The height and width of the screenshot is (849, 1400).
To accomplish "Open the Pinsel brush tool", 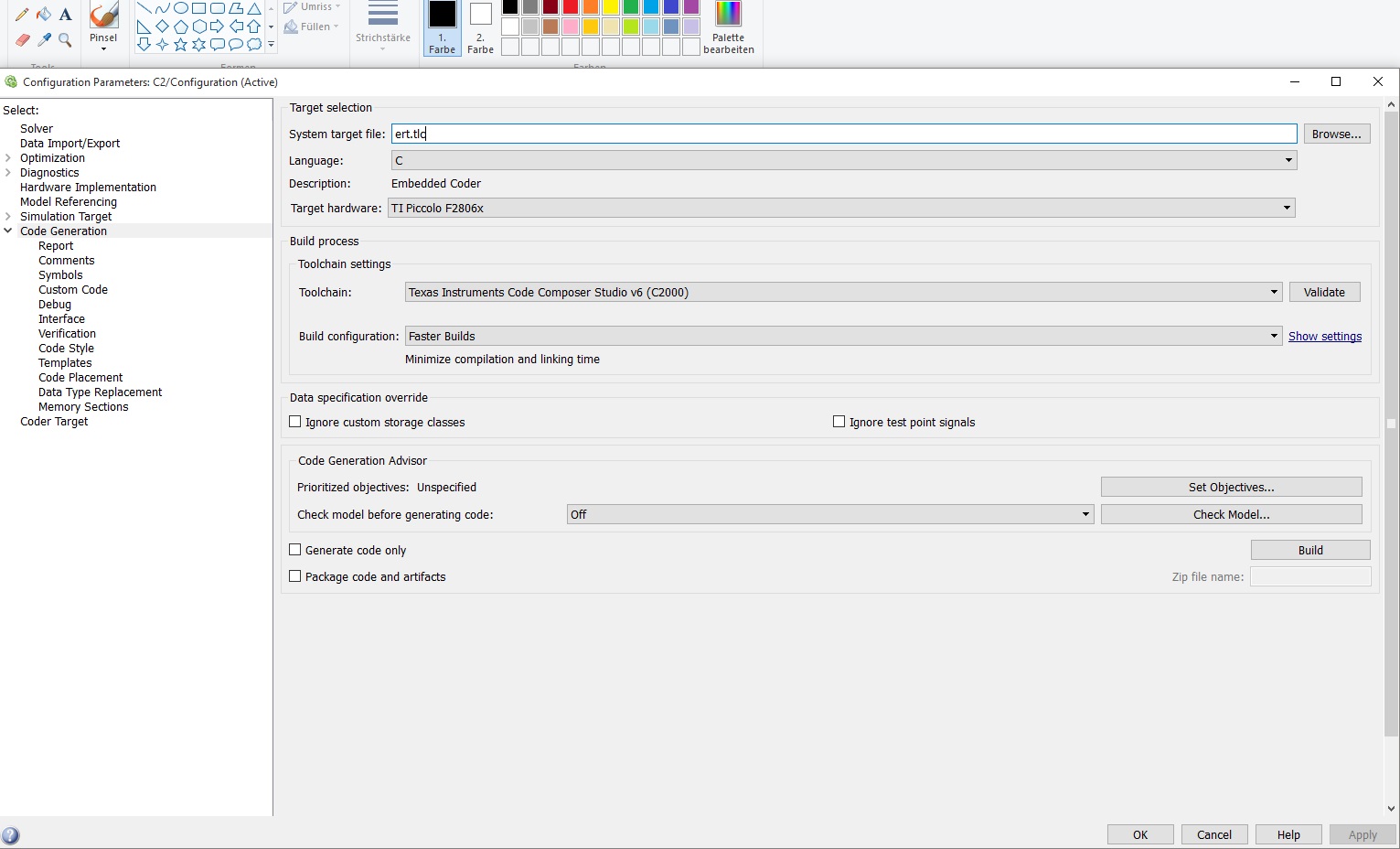I will pos(103,24).
